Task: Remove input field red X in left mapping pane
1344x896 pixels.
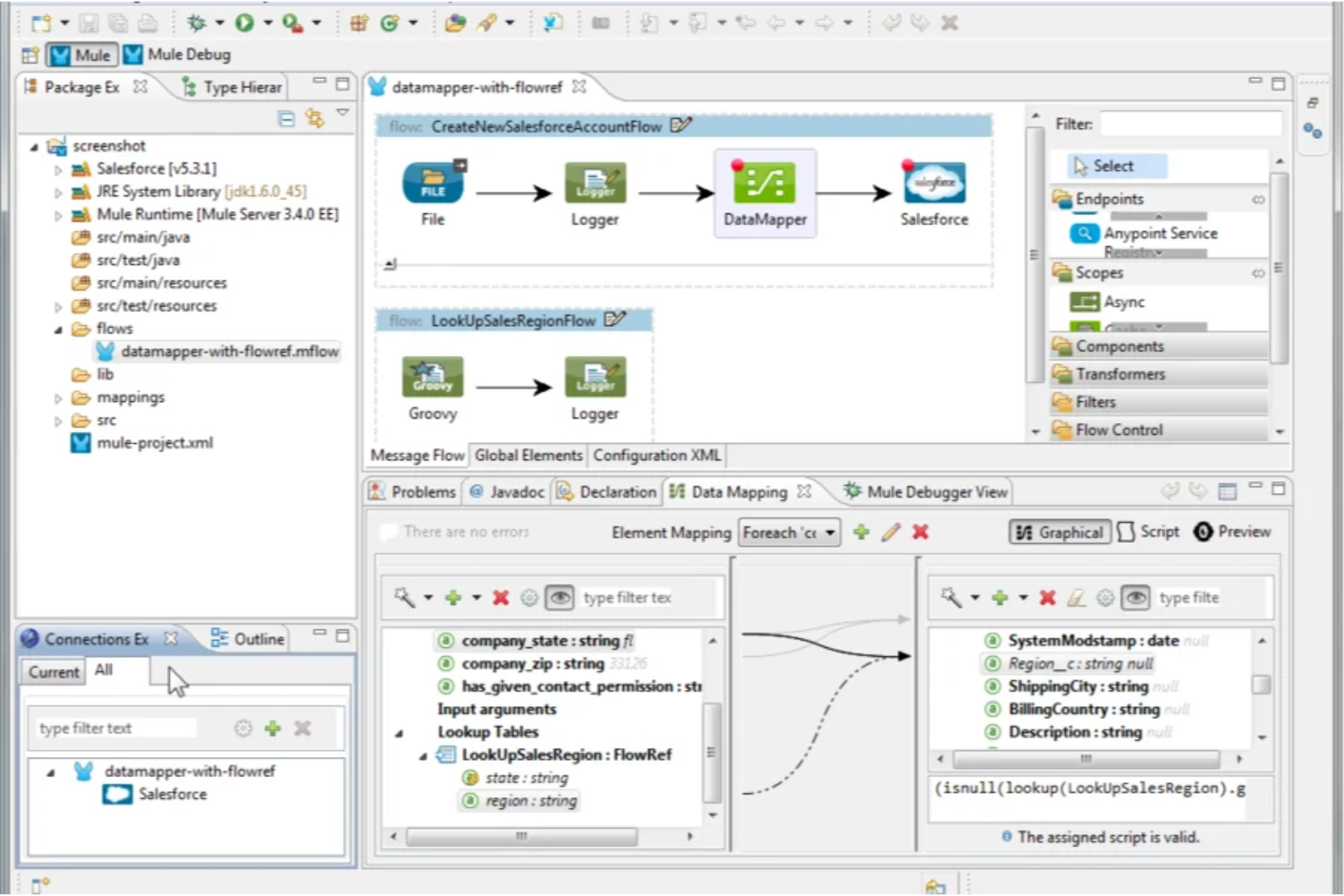Action: pyautogui.click(x=500, y=597)
